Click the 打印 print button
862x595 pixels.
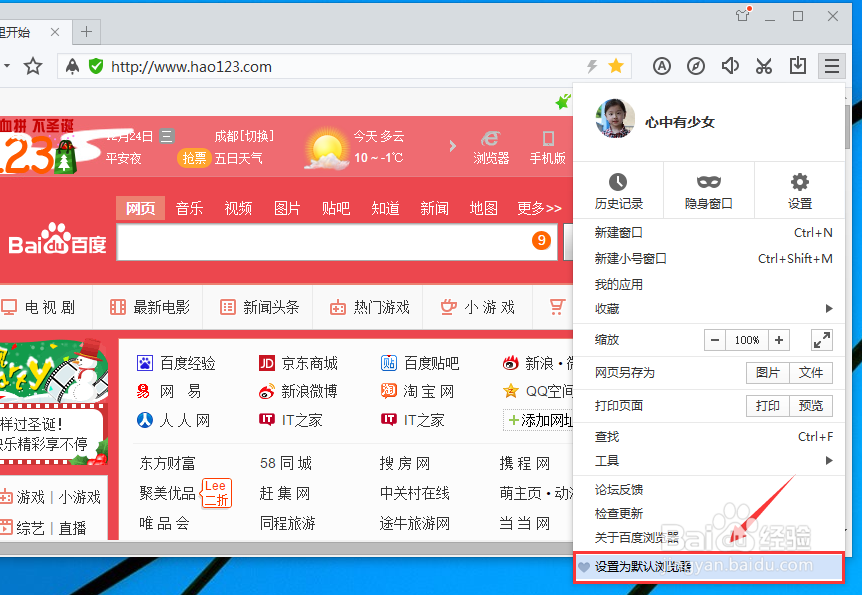(x=768, y=406)
